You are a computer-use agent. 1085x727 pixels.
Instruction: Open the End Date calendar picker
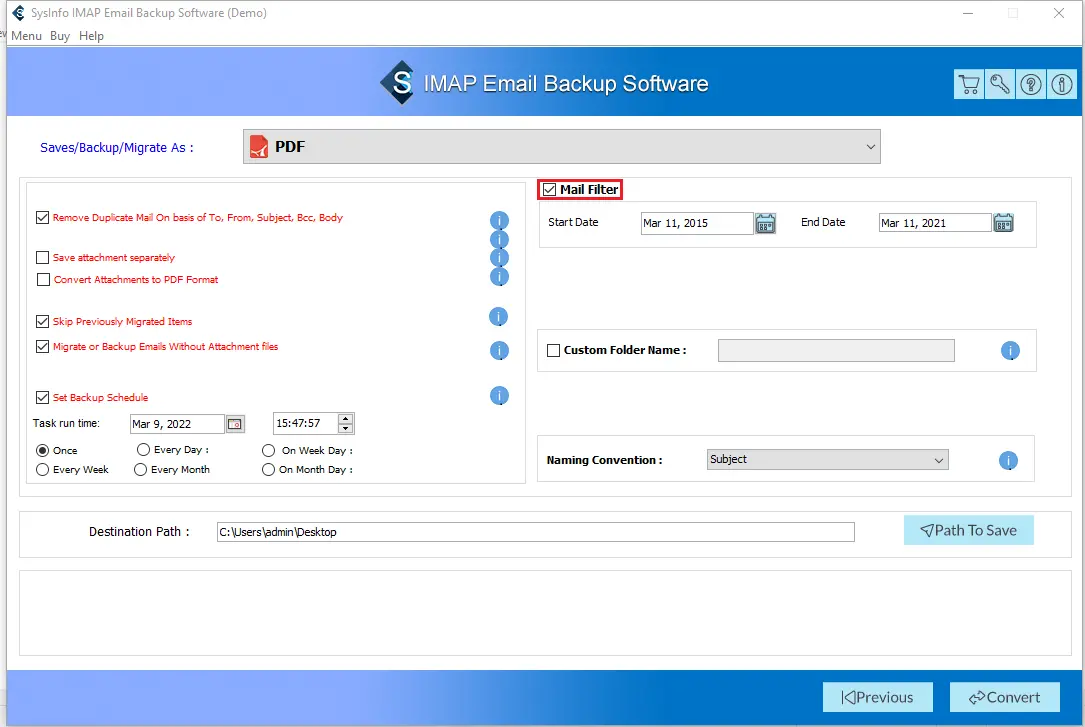click(x=1003, y=223)
